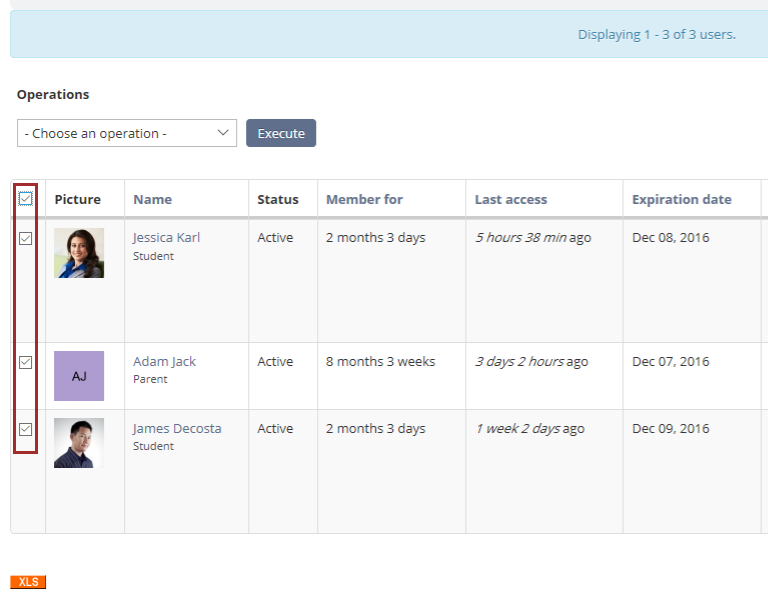Click the Student role under James Decosta
This screenshot has width=768, height=592.
(x=153, y=446)
